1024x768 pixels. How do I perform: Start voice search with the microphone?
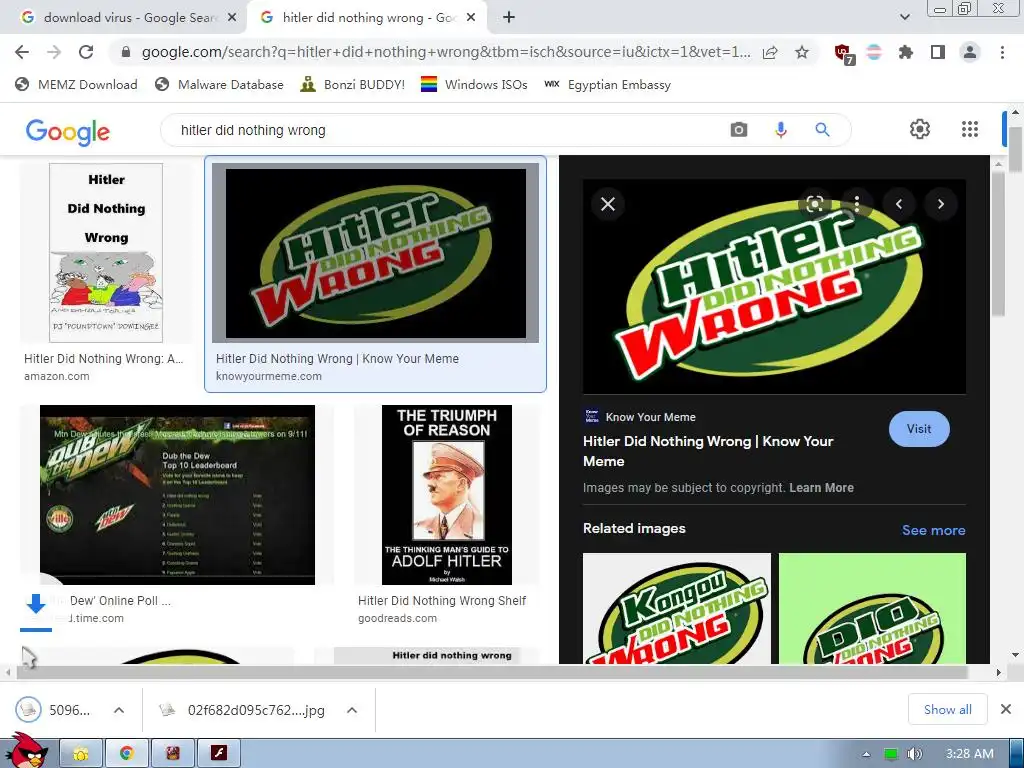click(x=780, y=130)
